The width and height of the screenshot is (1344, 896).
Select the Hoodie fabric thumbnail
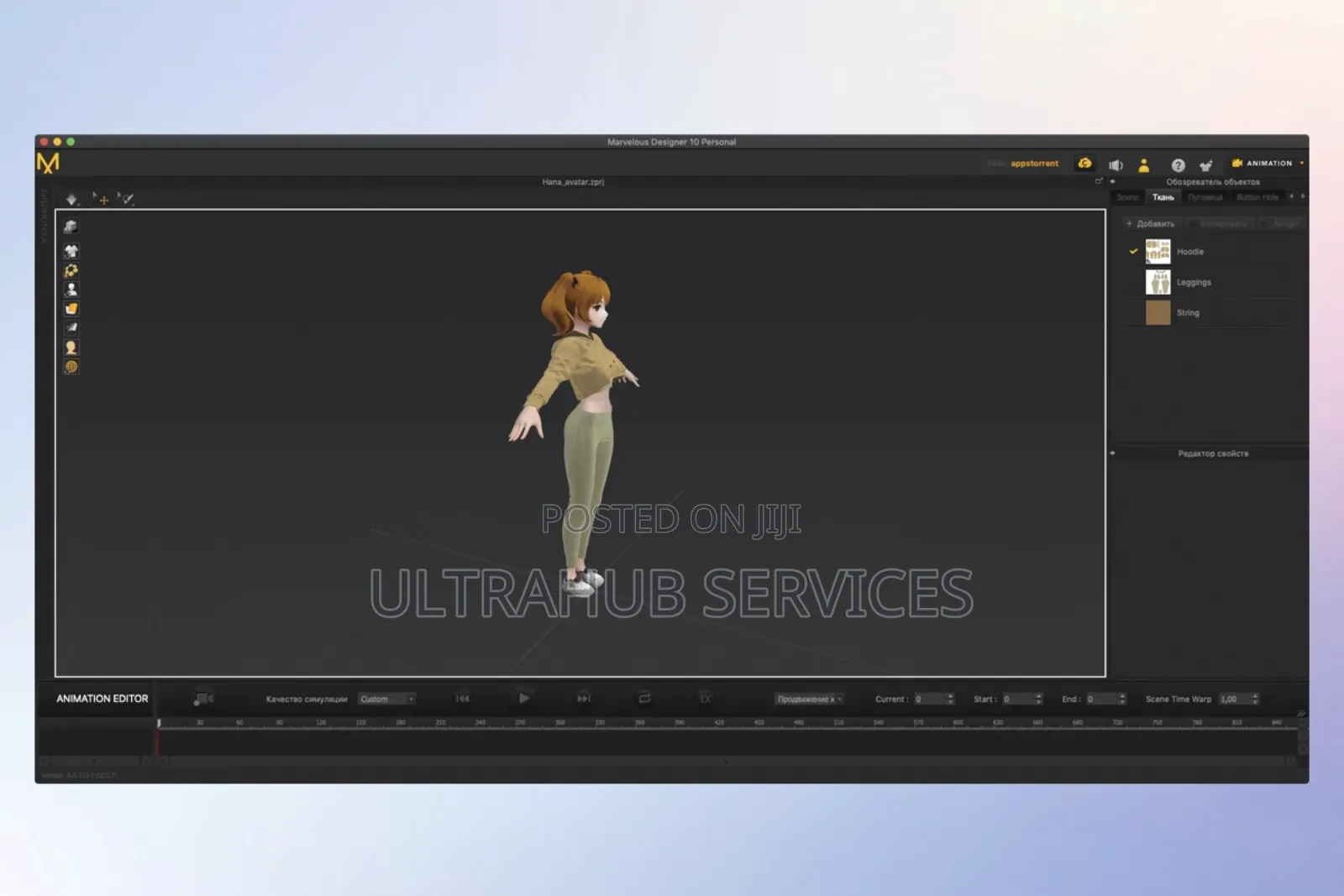point(1158,251)
